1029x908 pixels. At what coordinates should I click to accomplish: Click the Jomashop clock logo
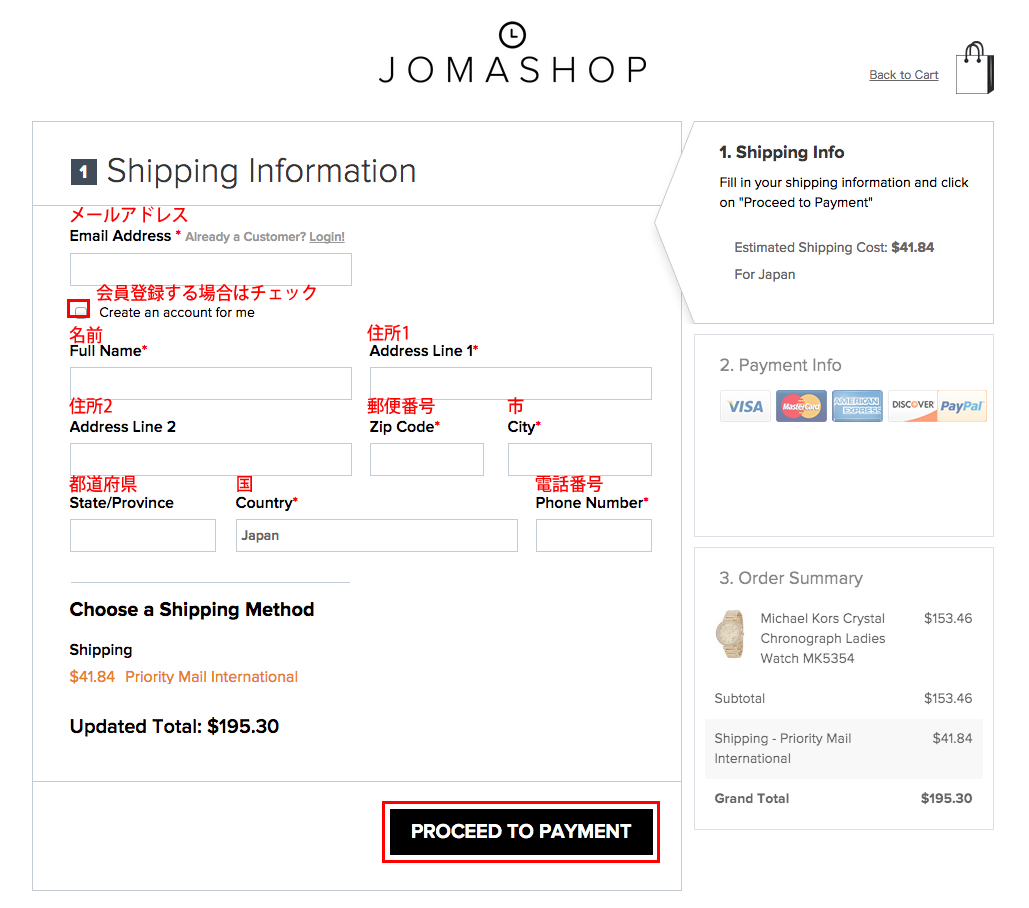pos(512,35)
